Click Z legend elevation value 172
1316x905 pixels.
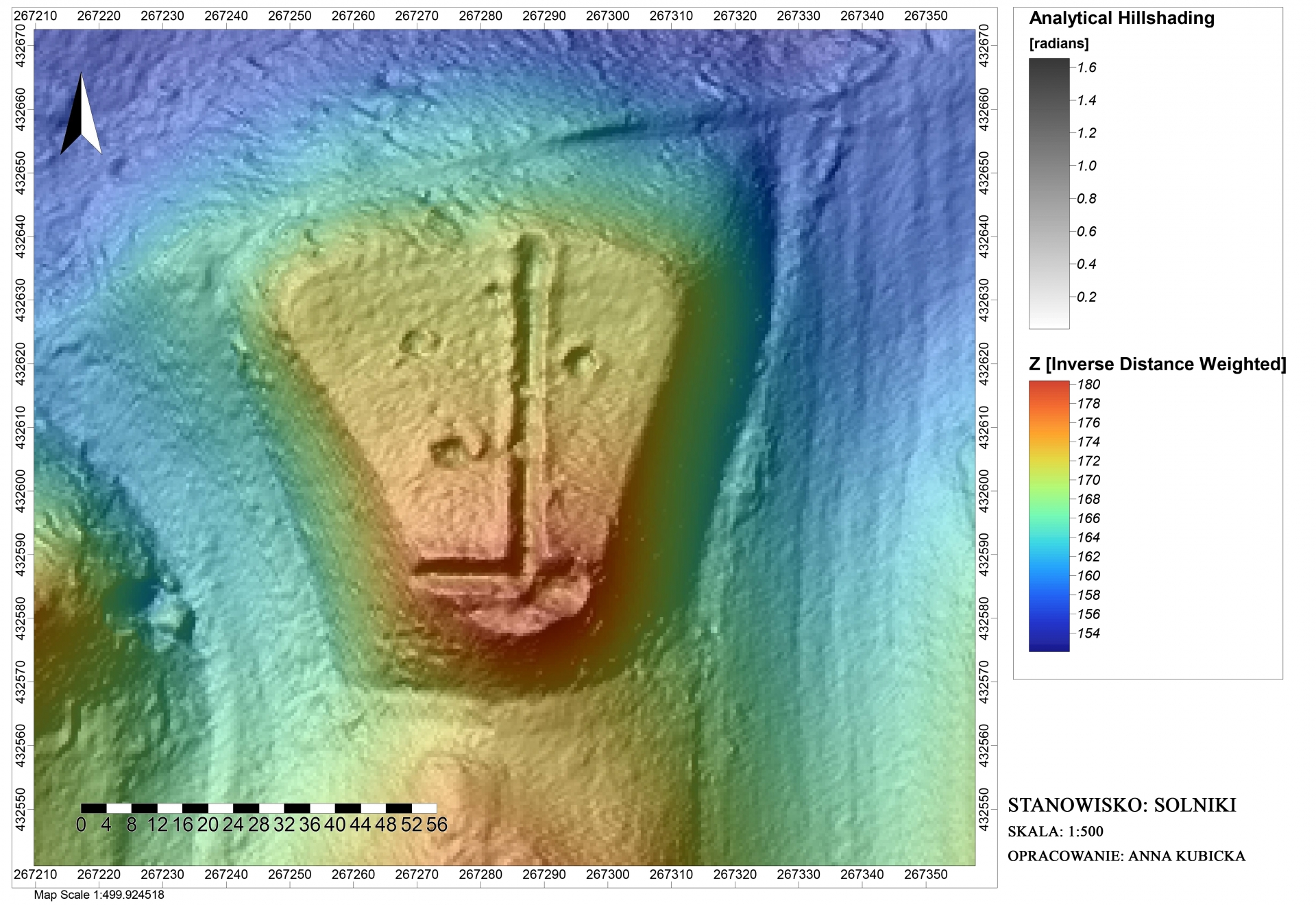(1088, 461)
